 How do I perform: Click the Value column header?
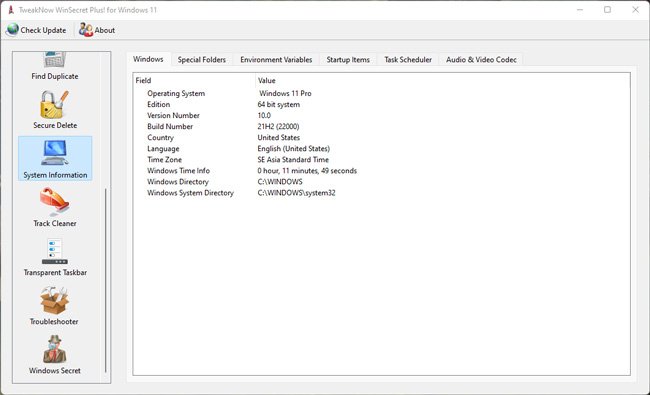(x=442, y=80)
